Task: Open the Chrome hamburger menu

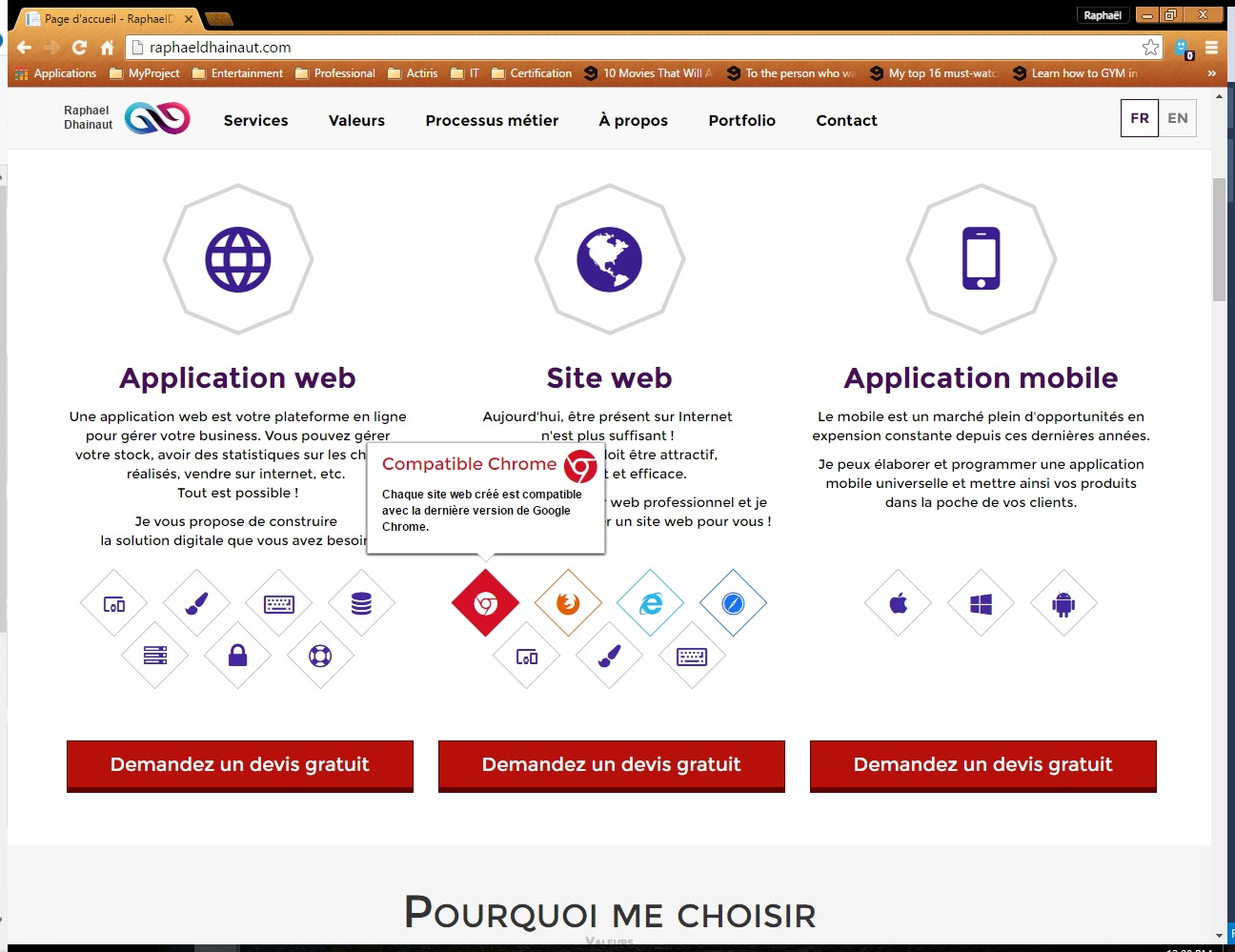Action: tap(1212, 47)
